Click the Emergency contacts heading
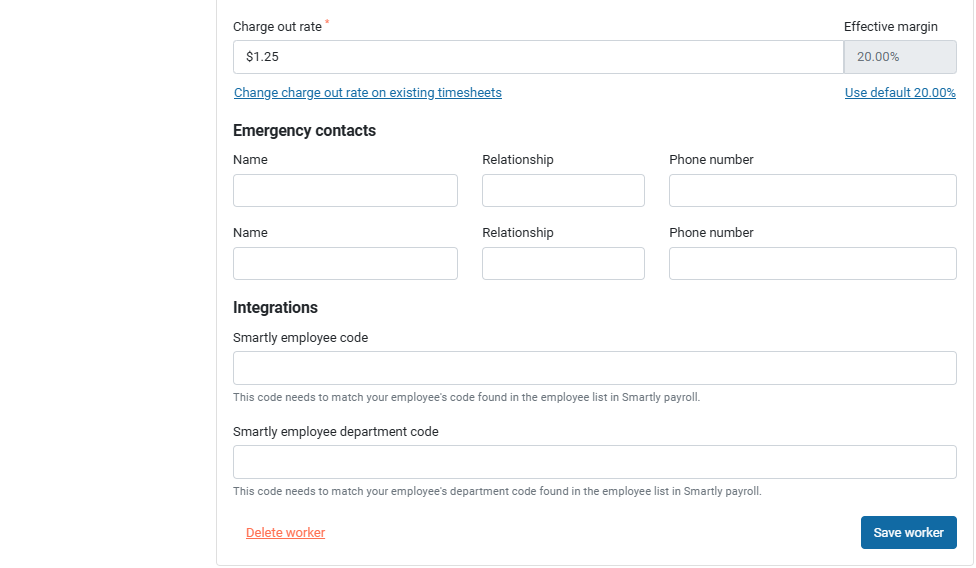The height and width of the screenshot is (568, 976). coord(304,131)
